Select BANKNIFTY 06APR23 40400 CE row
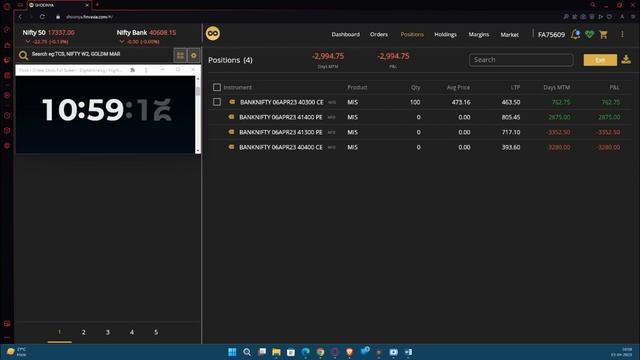The height and width of the screenshot is (360, 640). click(420, 147)
